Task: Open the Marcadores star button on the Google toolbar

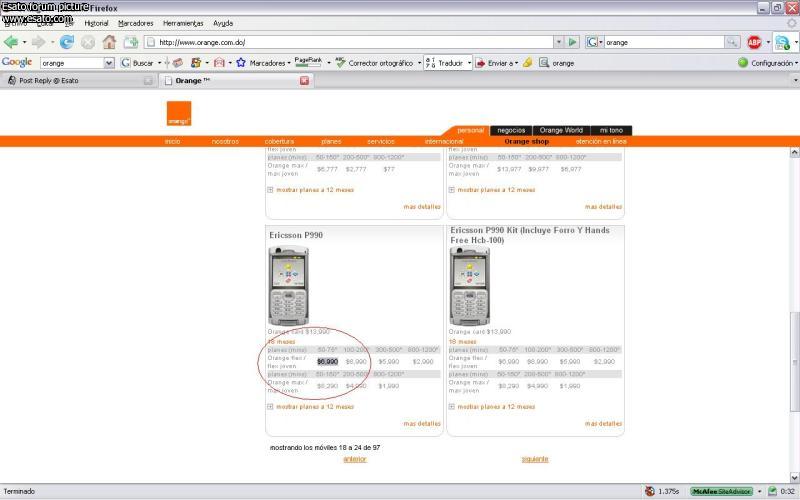Action: (261, 63)
